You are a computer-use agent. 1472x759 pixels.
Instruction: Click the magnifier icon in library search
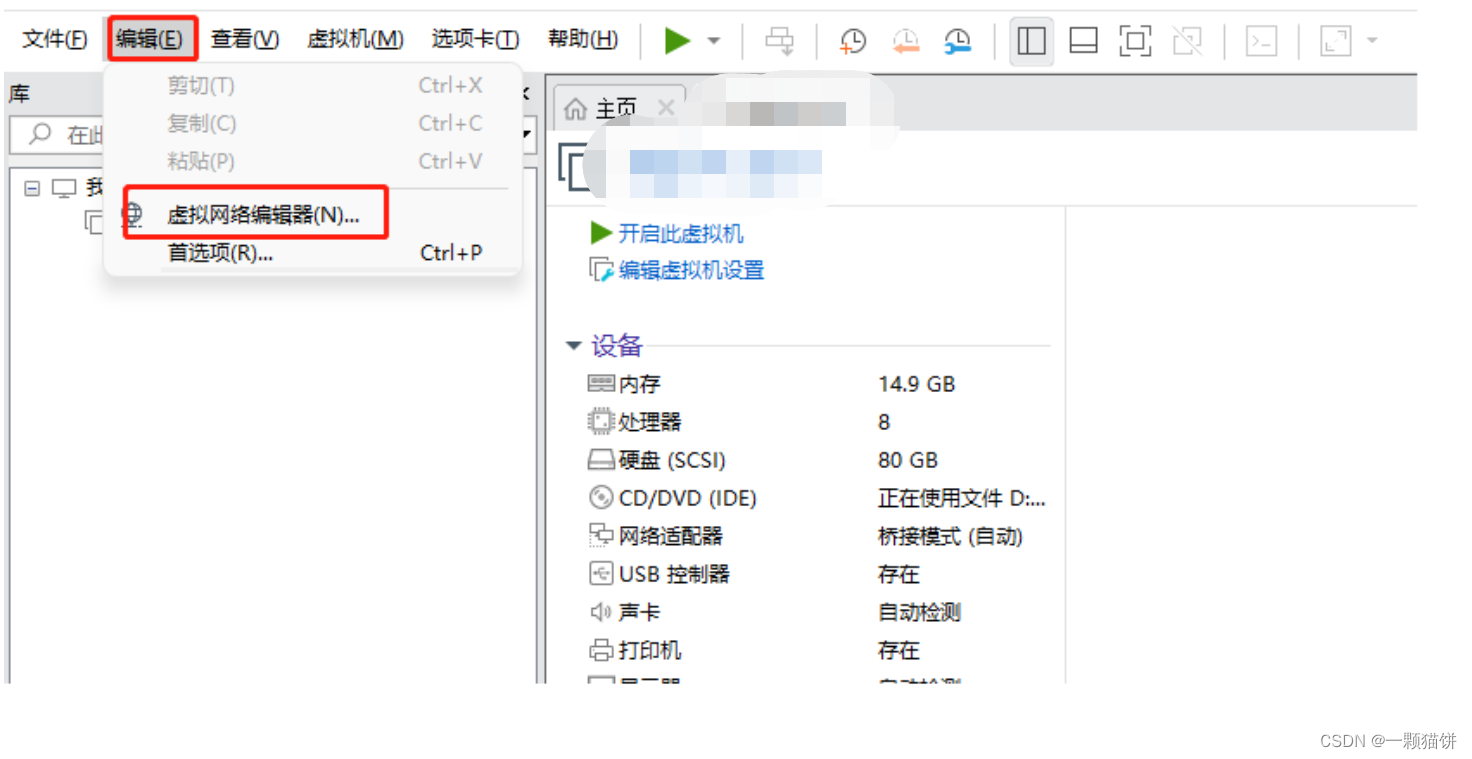coord(40,134)
